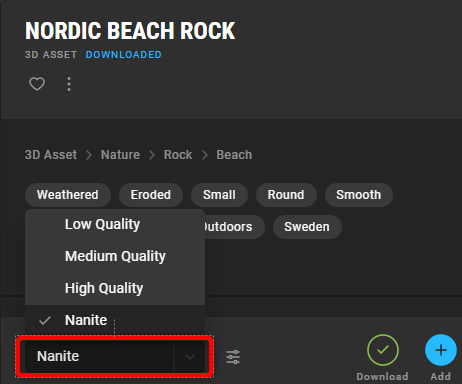Click the green Download checkmark button
This screenshot has height=384, width=462.
point(383,350)
